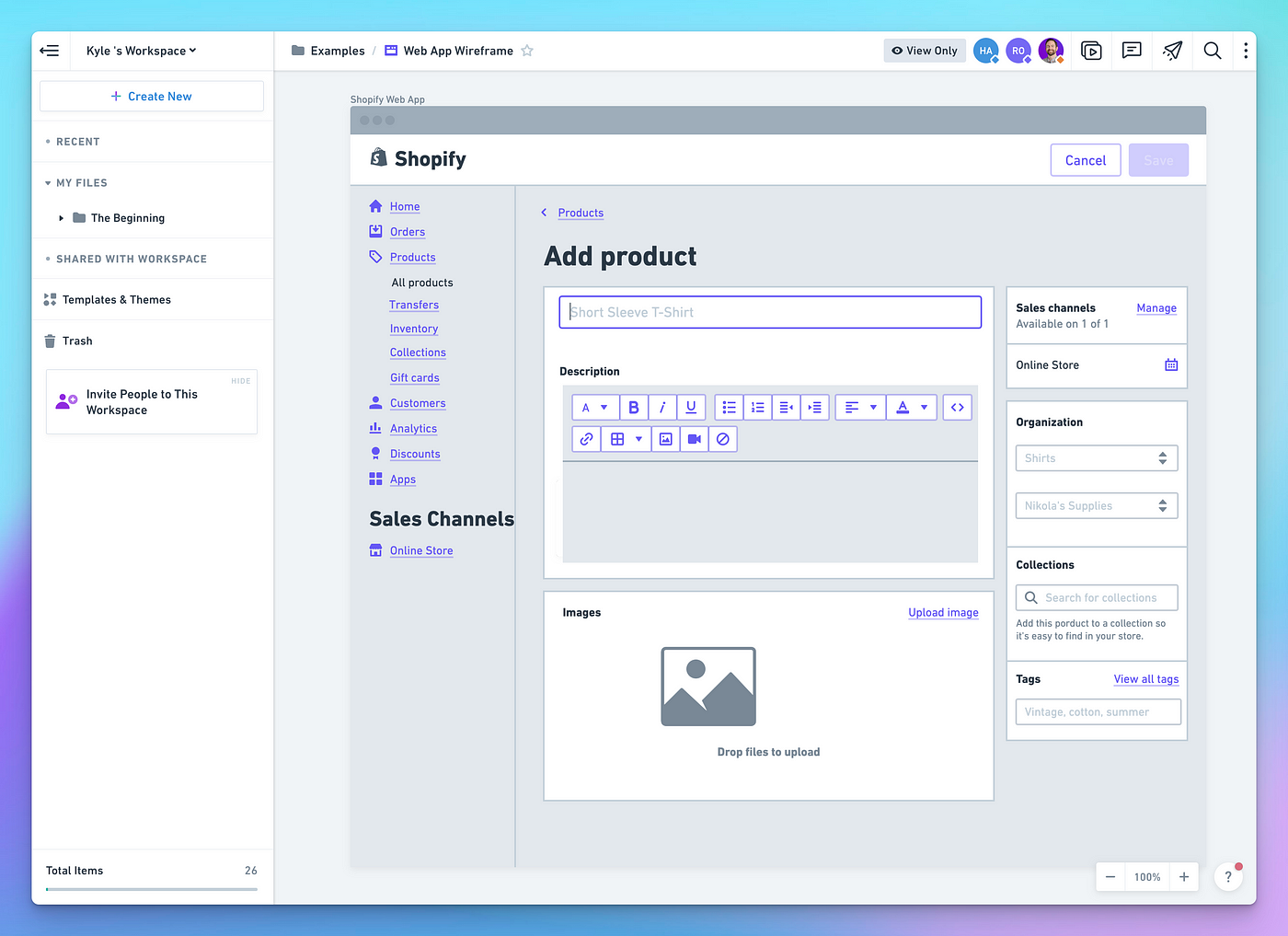Open Analytics in Shopify nav
Viewport: 1288px width, 936px height.
tap(413, 429)
